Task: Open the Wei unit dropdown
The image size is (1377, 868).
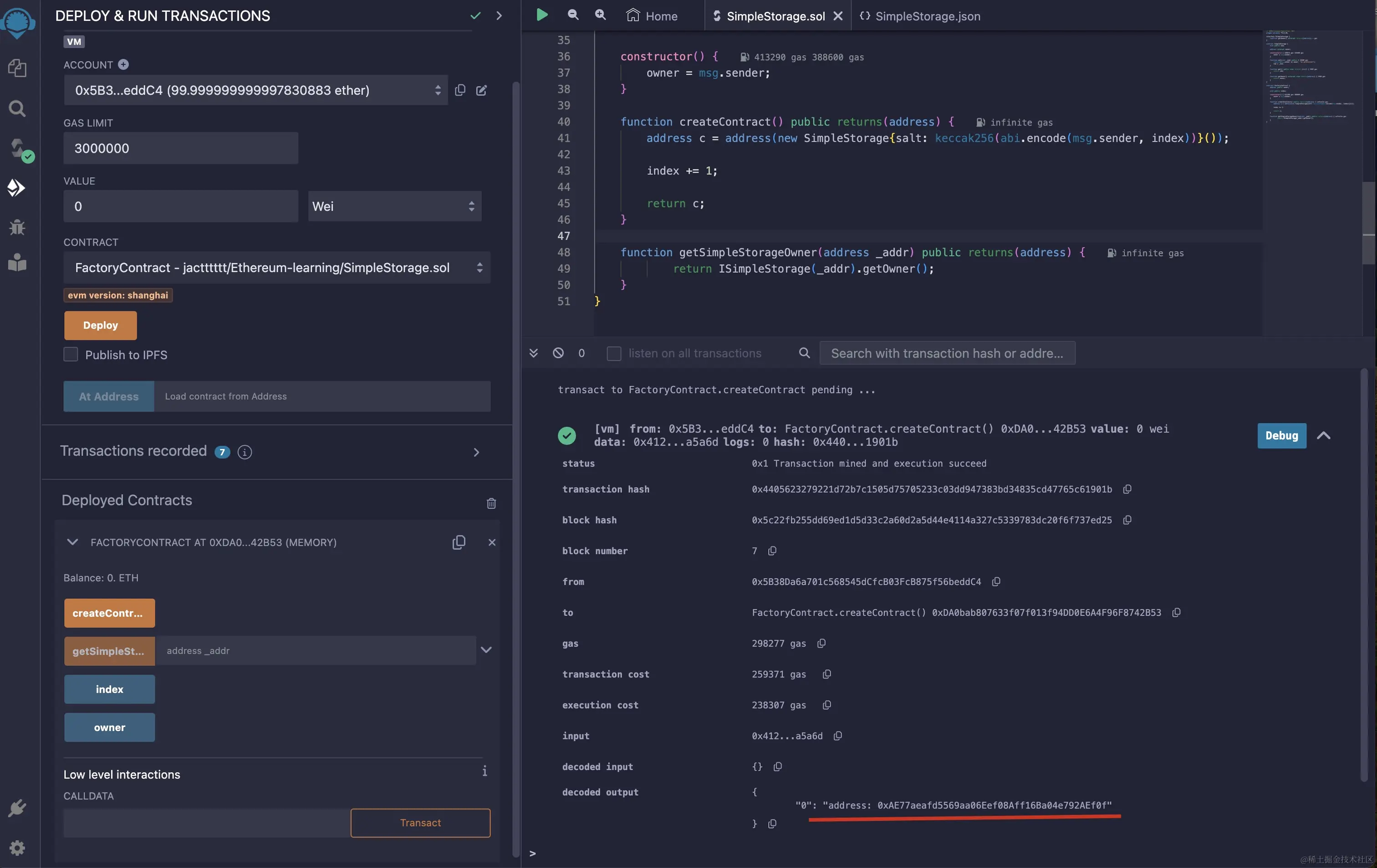Action: pyautogui.click(x=394, y=206)
